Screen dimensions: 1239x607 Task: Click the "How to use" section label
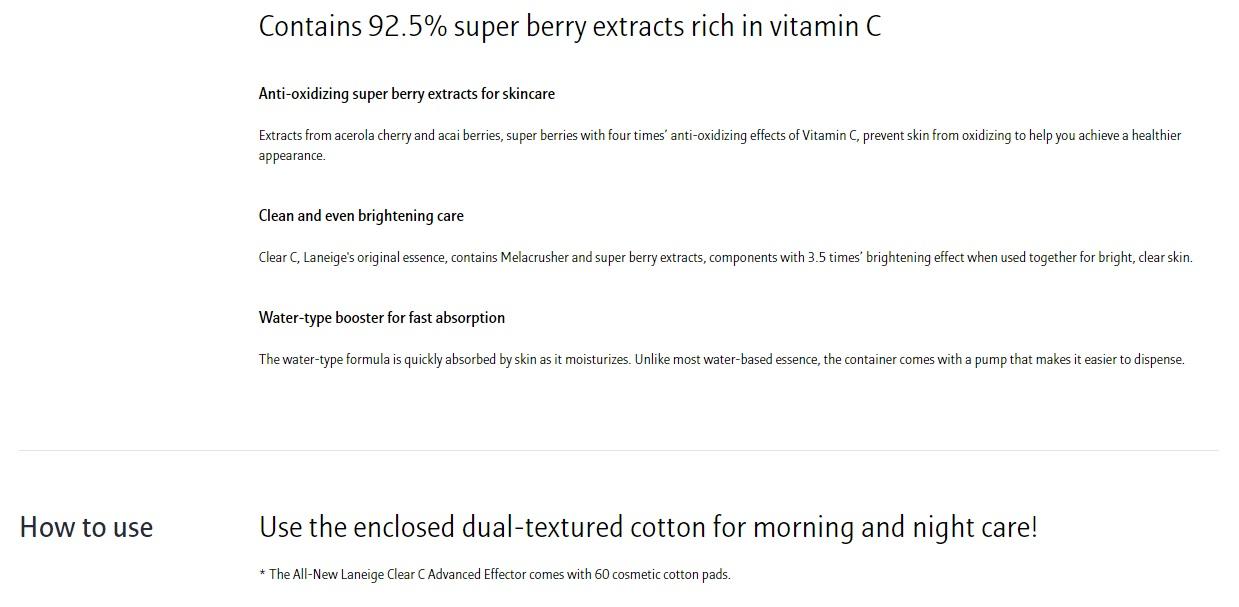86,528
